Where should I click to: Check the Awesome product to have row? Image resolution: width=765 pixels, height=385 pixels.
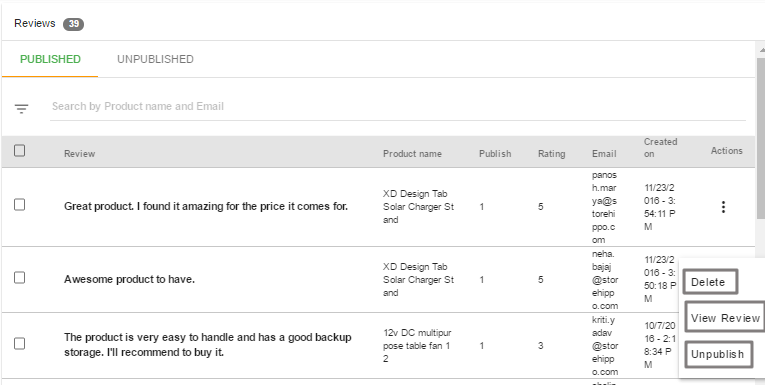pyautogui.click(x=20, y=278)
